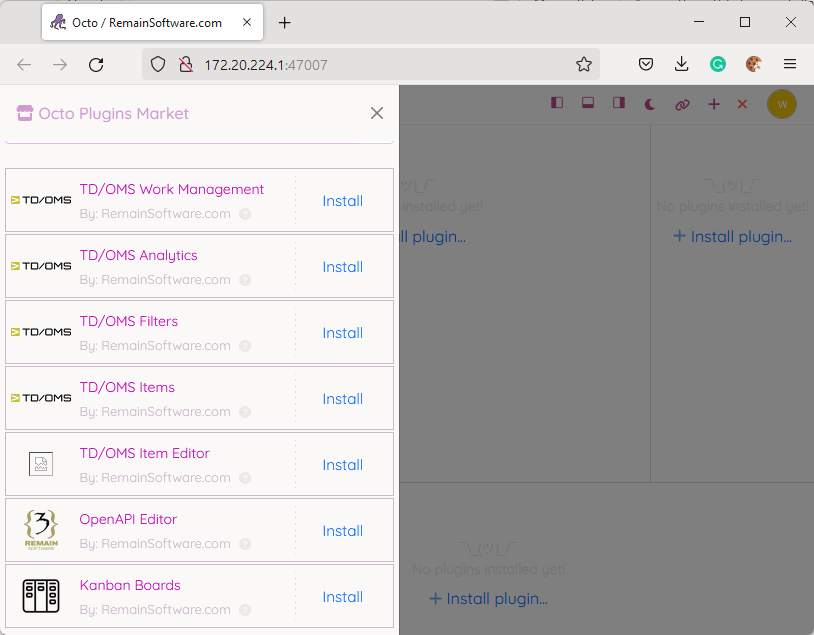Image resolution: width=814 pixels, height=635 pixels.
Task: Click the help icon beside TD/OMS Items author
Action: point(245,412)
